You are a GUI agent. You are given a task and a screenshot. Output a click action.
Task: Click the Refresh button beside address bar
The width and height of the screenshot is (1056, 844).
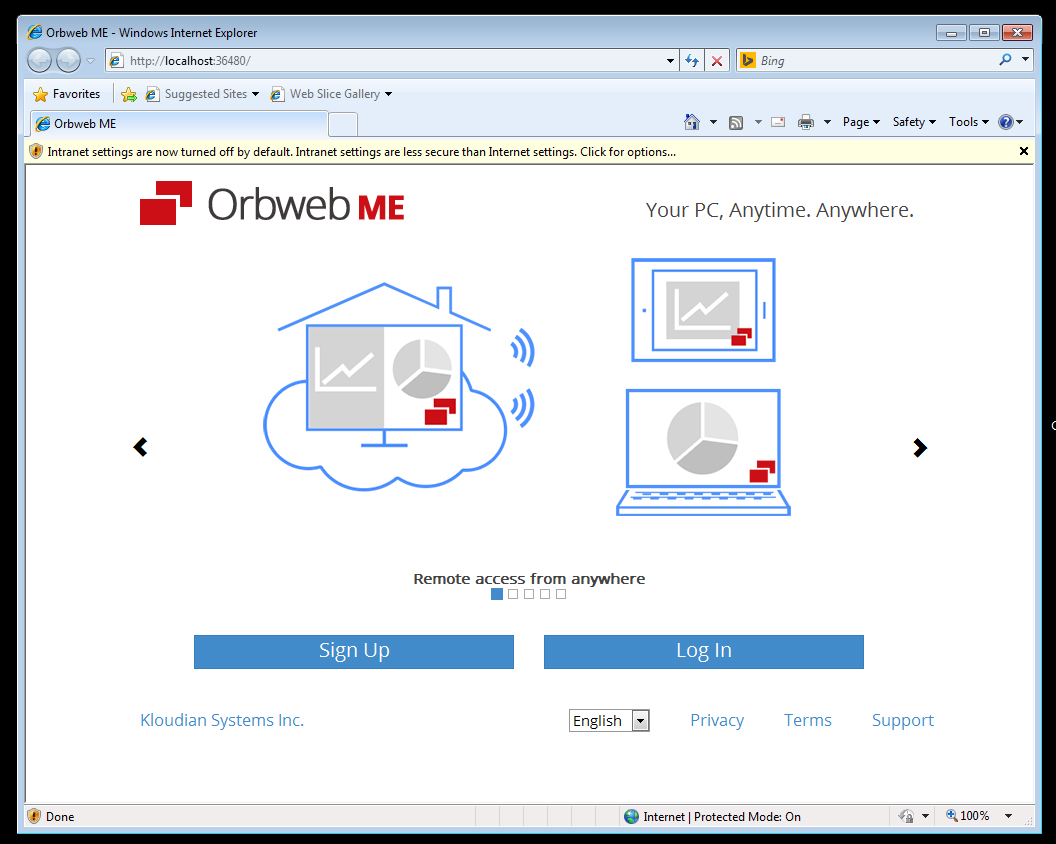click(x=692, y=61)
